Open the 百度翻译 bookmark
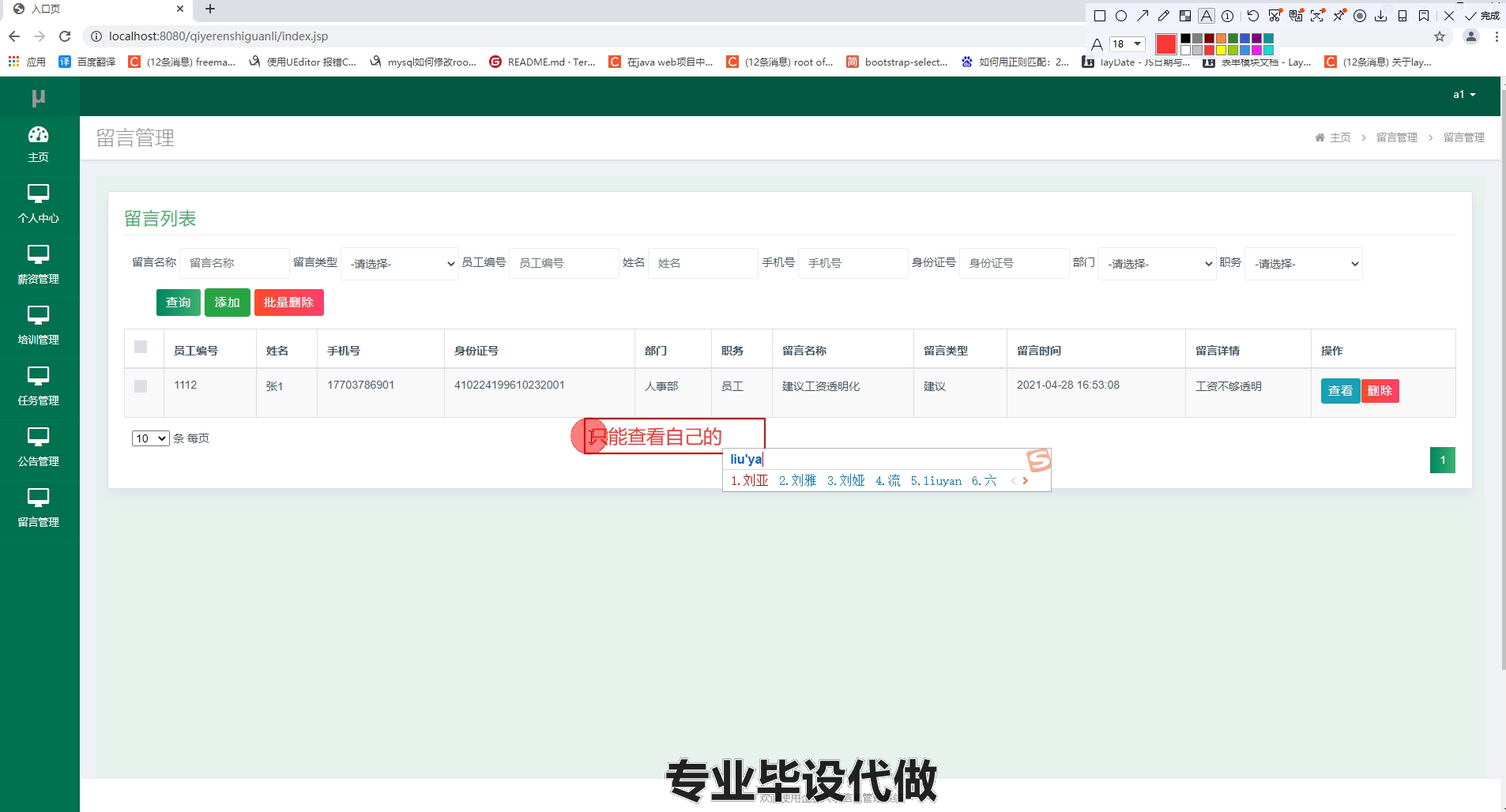Screen dimensions: 1506x812 coord(87,62)
